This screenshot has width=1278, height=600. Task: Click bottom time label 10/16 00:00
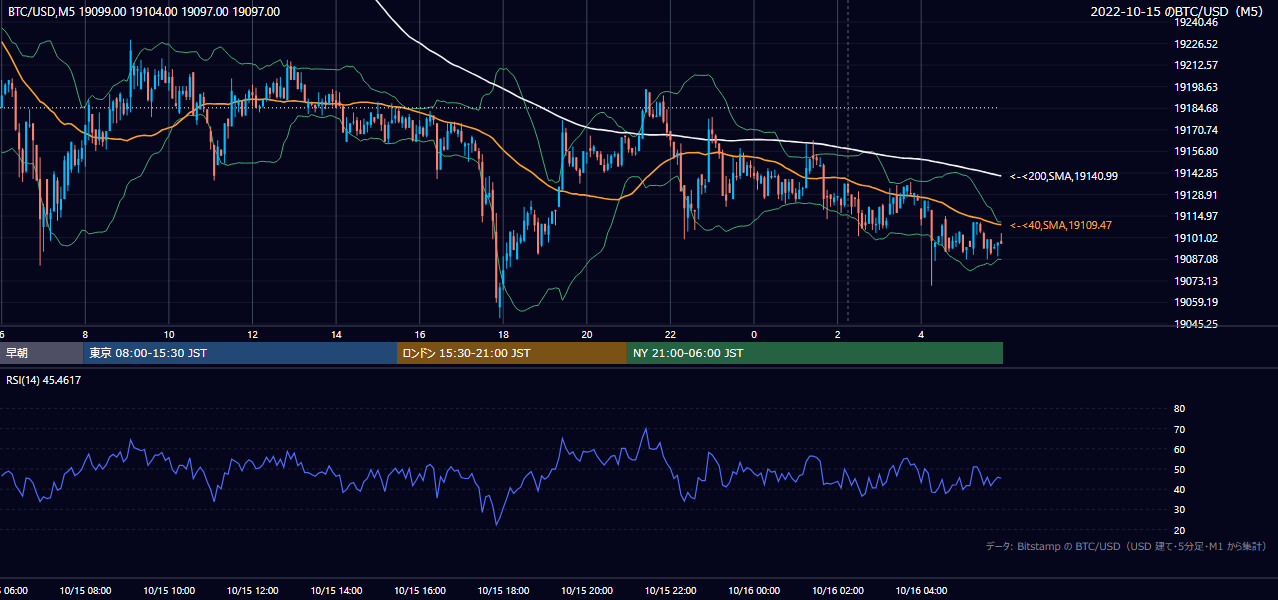(754, 591)
